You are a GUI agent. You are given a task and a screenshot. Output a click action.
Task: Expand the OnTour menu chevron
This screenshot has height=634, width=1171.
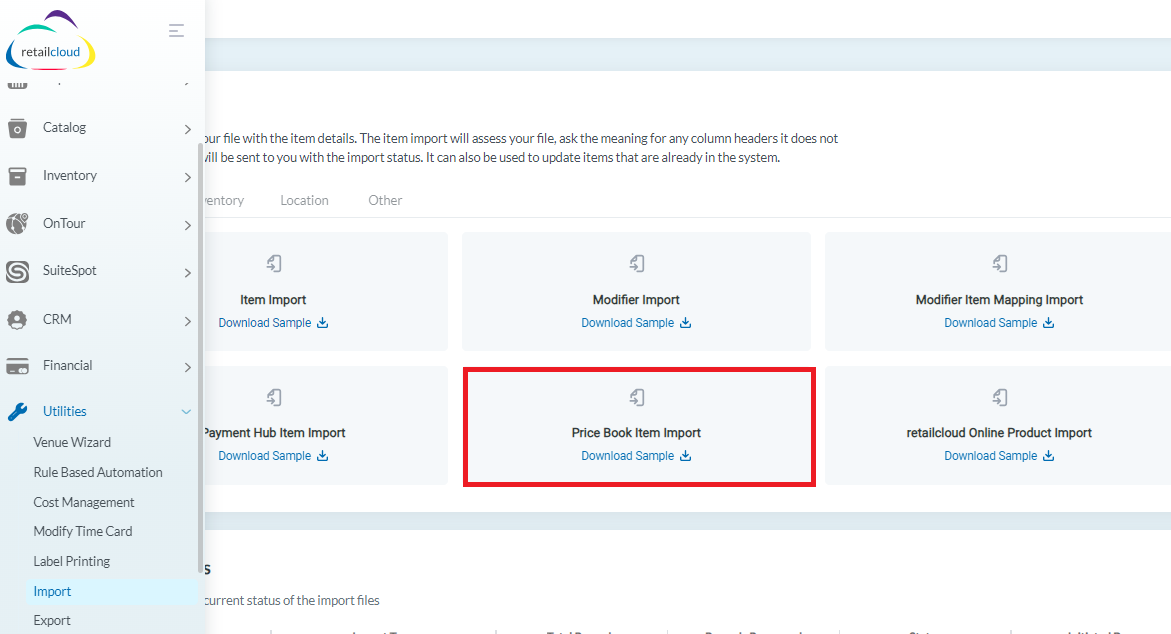click(187, 225)
